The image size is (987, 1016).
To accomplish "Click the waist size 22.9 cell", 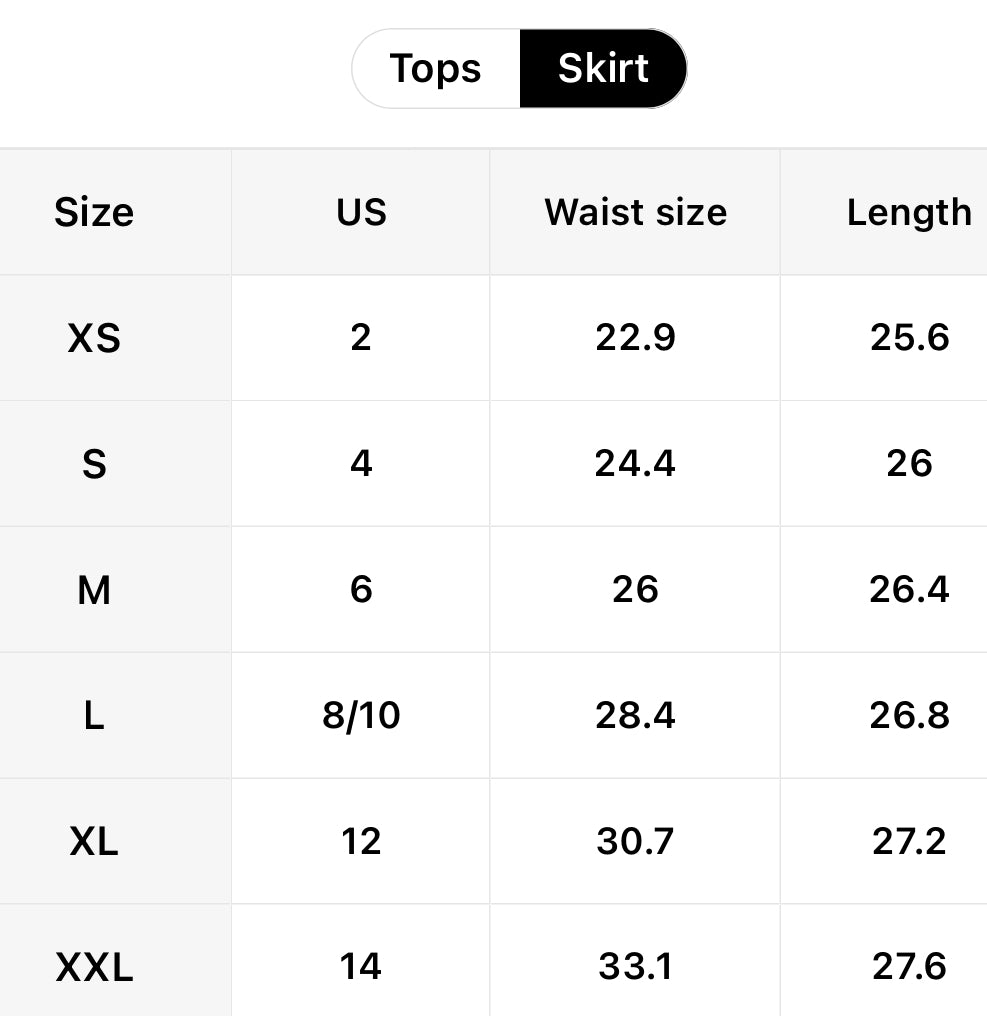I will click(x=634, y=338).
